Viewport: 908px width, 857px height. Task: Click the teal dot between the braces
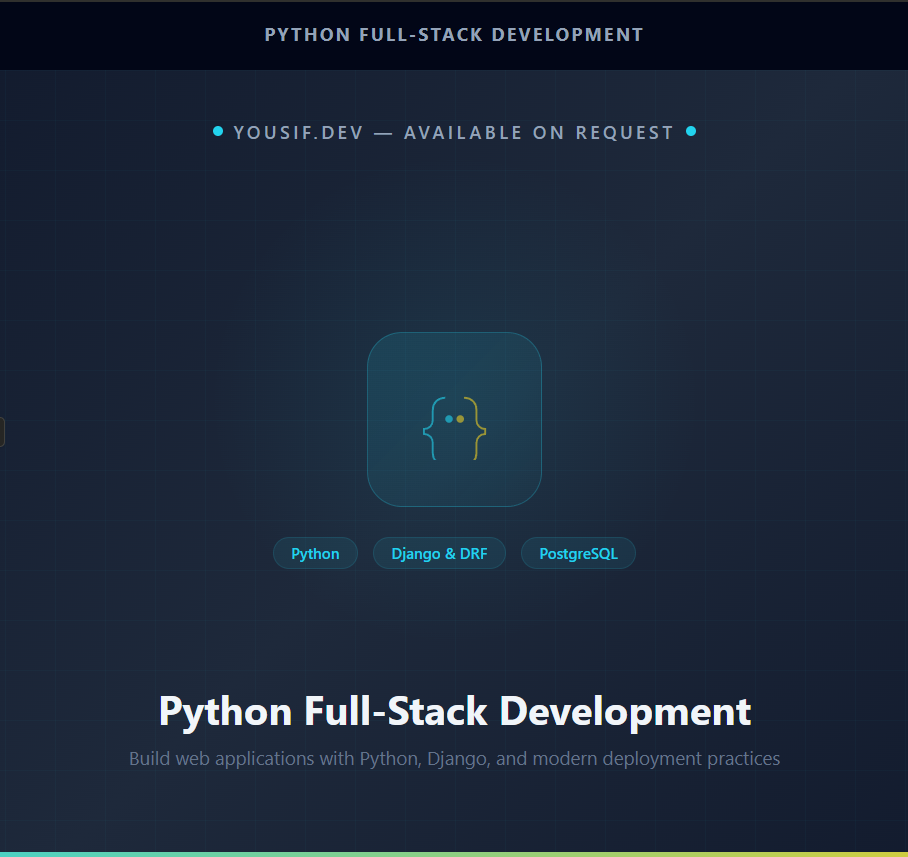pyautogui.click(x=449, y=419)
